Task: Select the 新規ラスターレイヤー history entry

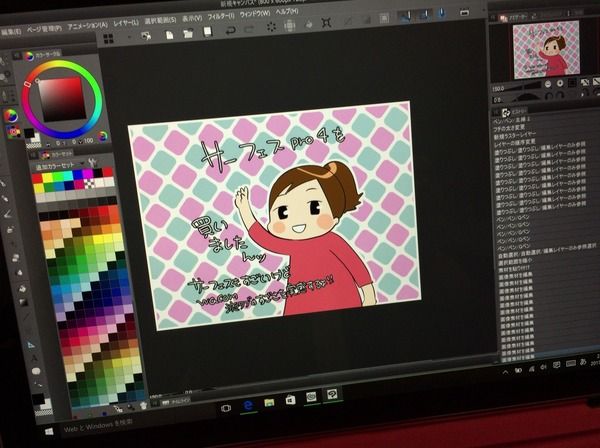Action: (515, 136)
